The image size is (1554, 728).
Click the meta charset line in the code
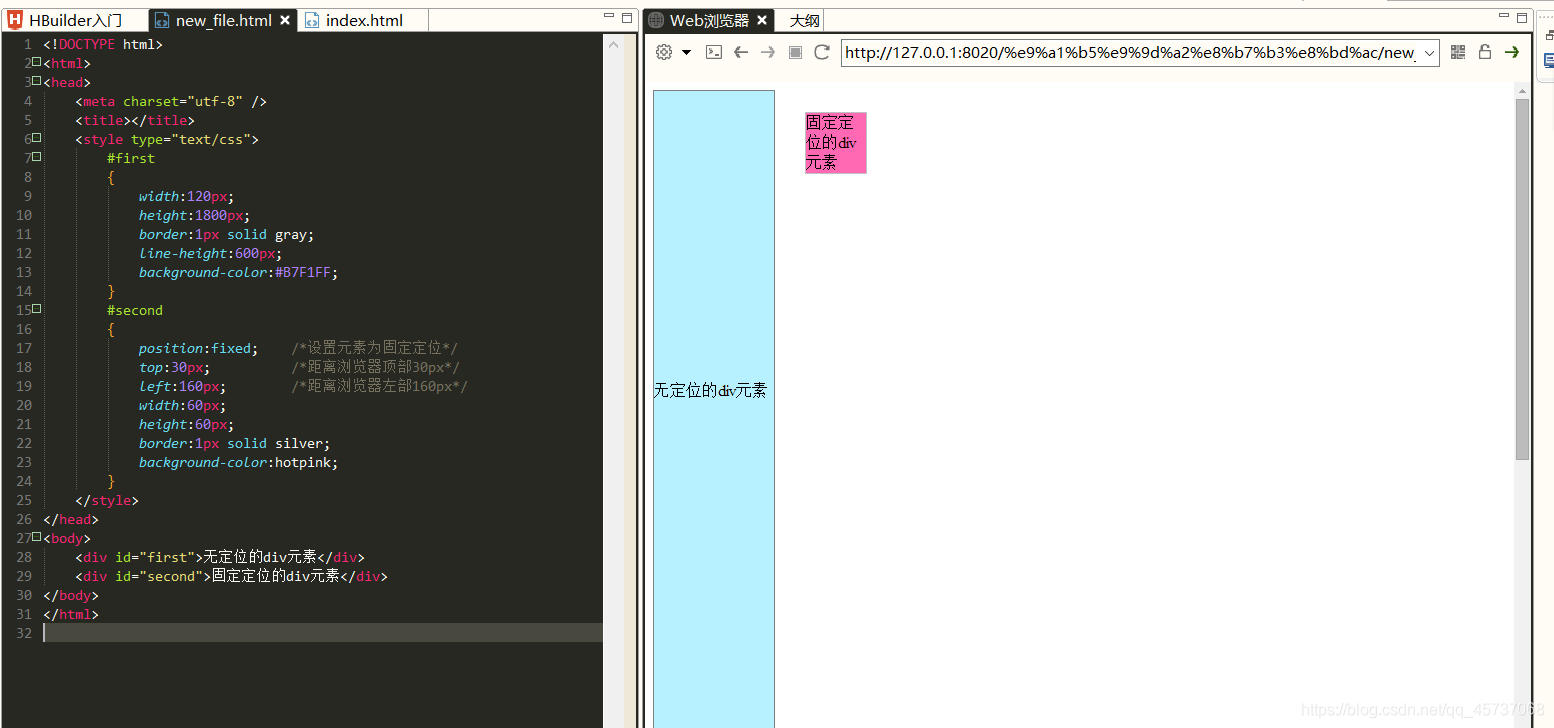pos(171,101)
